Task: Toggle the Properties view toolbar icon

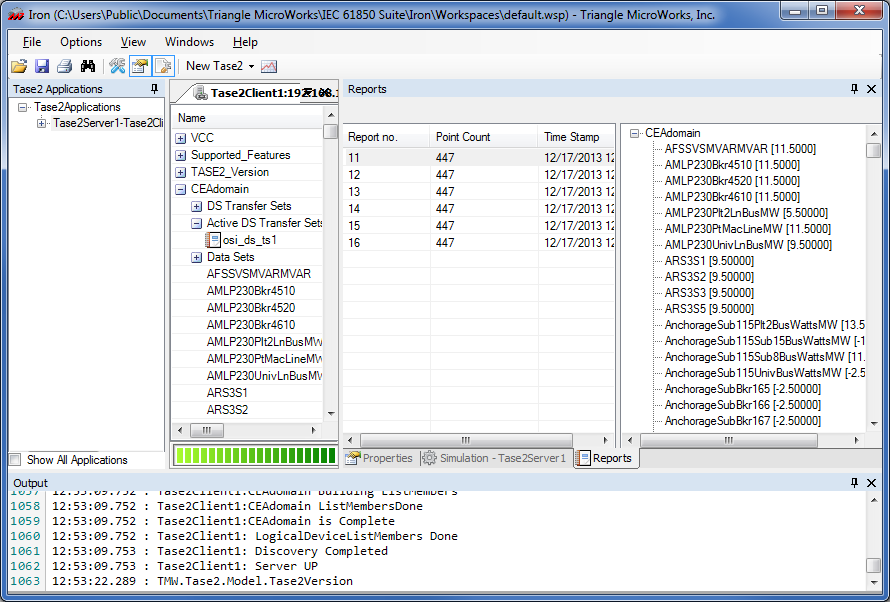Action: point(140,66)
